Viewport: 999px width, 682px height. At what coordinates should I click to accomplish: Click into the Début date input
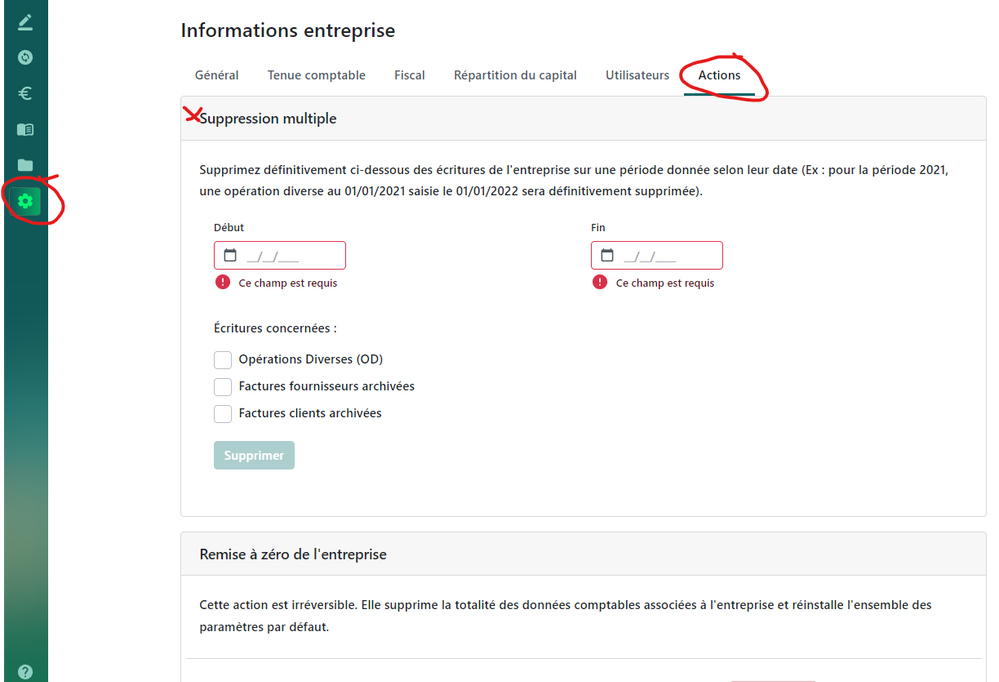point(290,256)
